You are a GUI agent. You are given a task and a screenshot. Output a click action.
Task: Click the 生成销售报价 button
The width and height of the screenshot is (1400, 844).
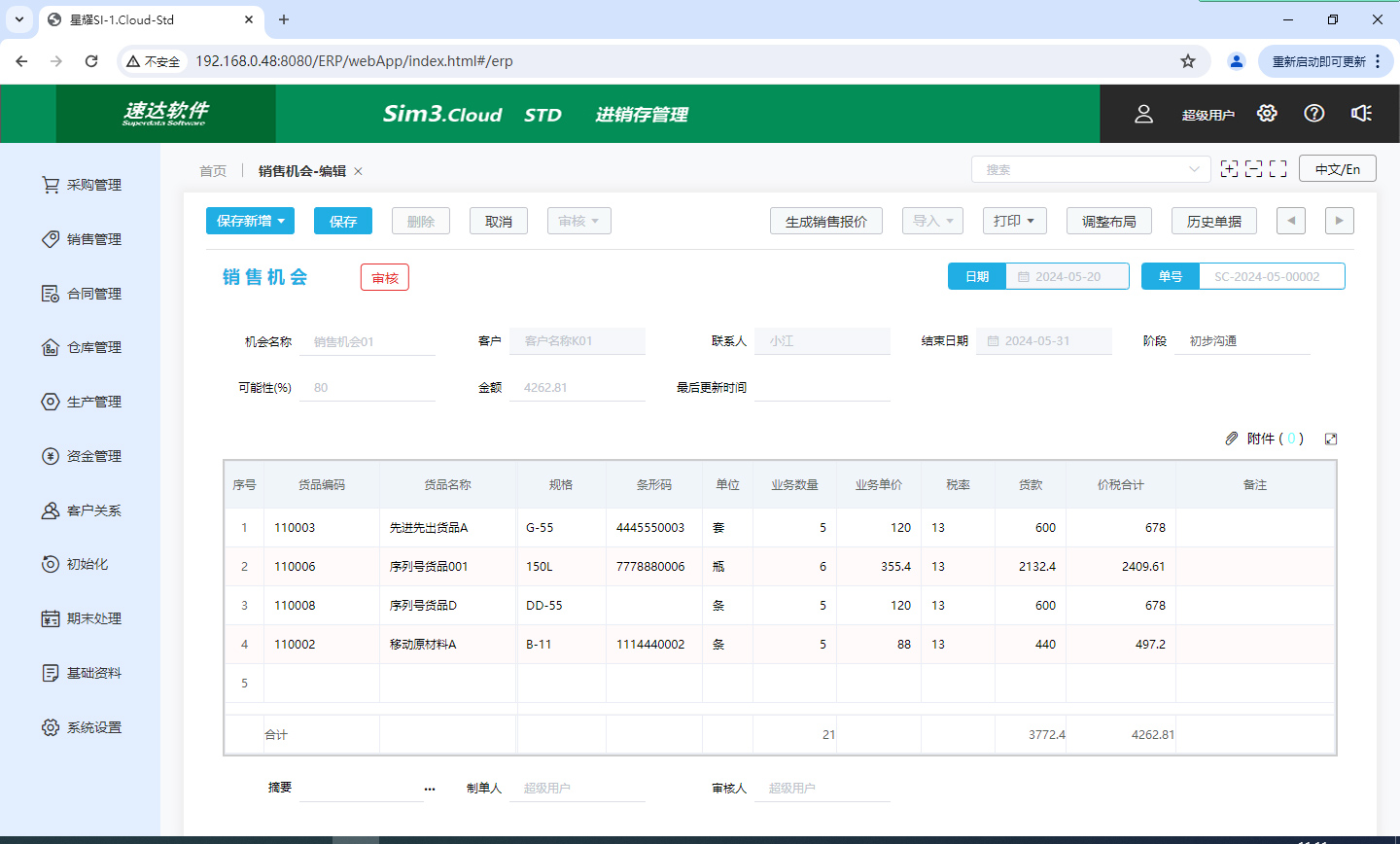point(825,221)
